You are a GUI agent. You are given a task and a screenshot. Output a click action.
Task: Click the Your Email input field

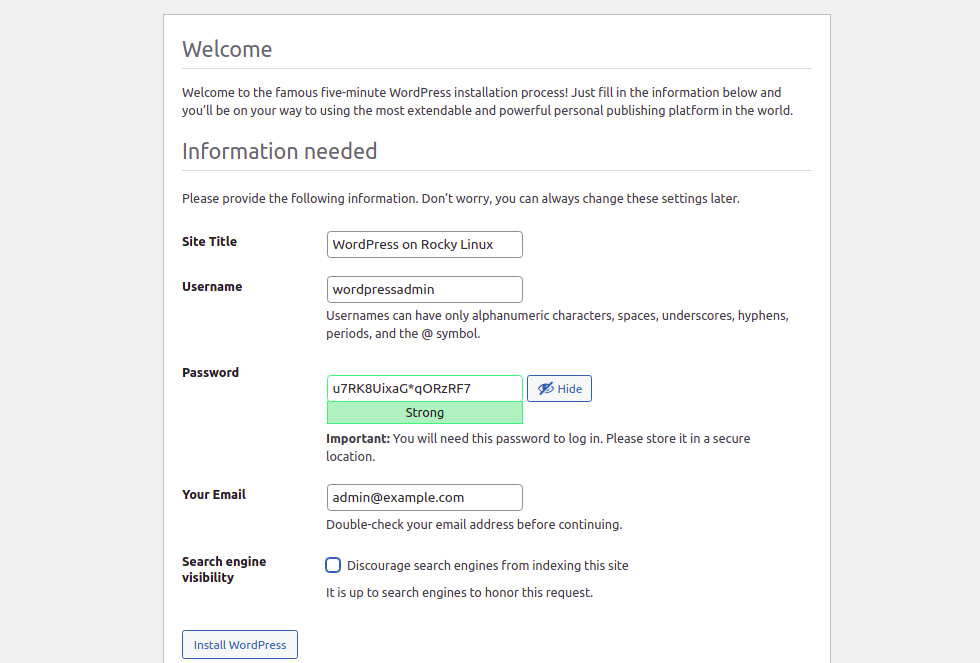(x=424, y=497)
